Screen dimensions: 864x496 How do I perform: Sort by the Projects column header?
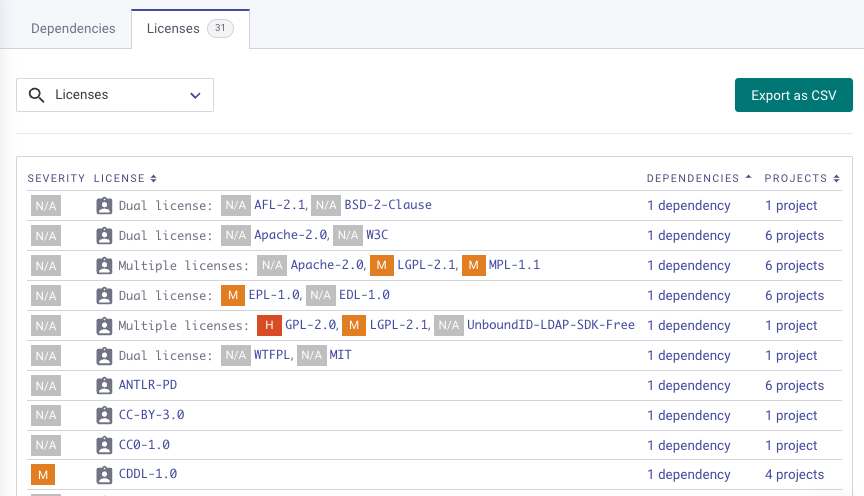click(x=802, y=178)
